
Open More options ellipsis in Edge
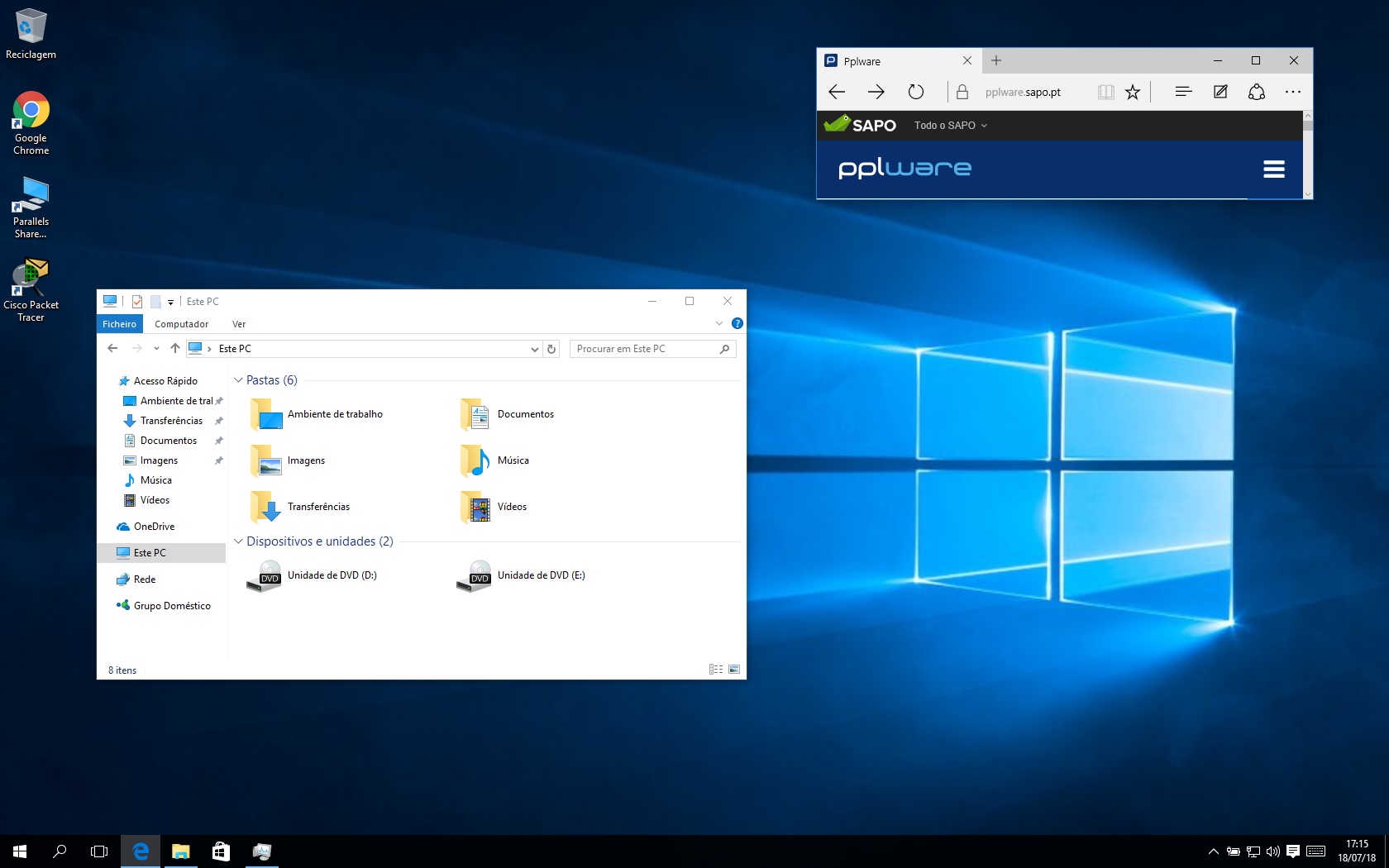[x=1292, y=92]
